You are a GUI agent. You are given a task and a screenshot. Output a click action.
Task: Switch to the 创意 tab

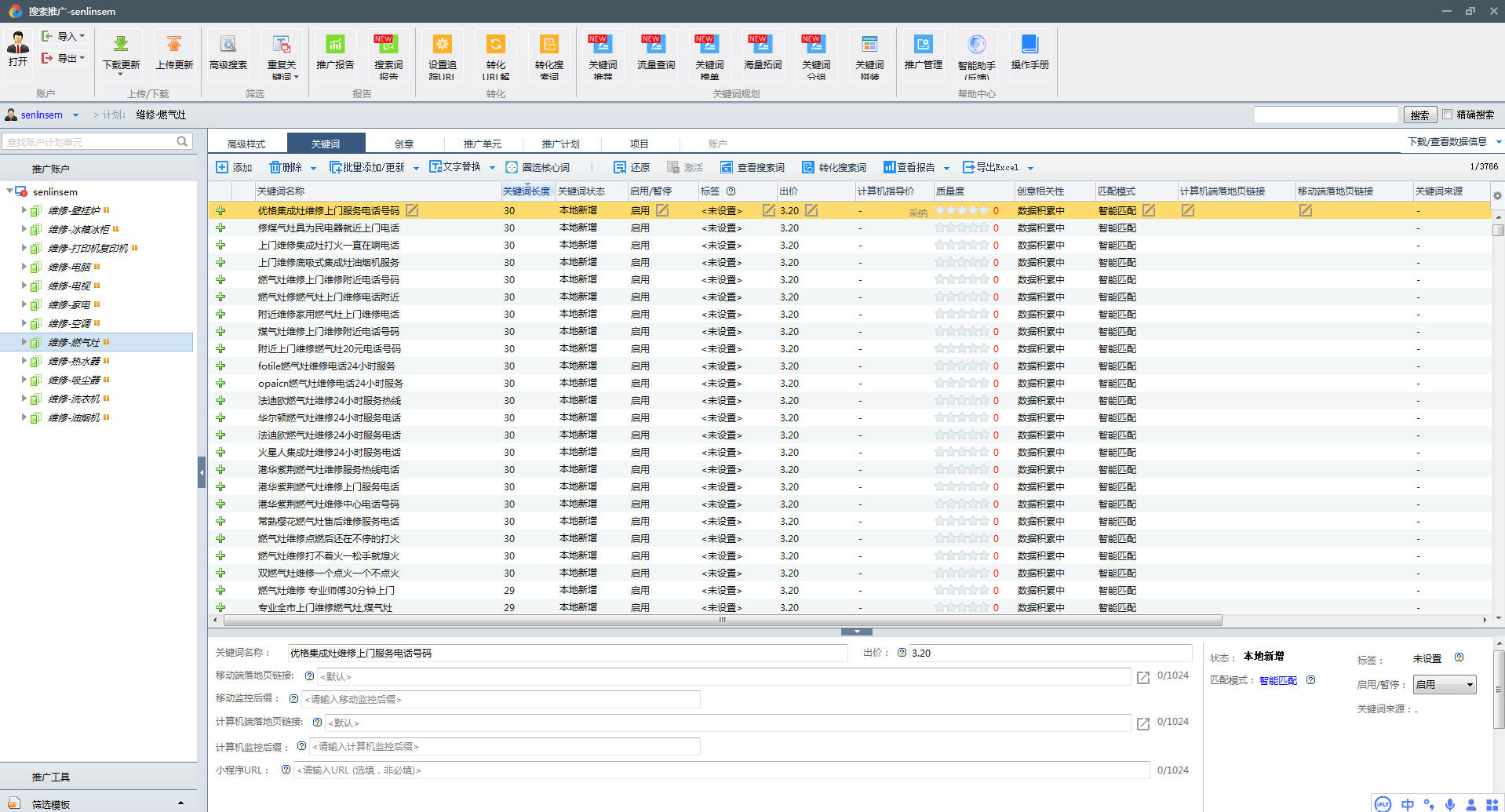point(404,144)
